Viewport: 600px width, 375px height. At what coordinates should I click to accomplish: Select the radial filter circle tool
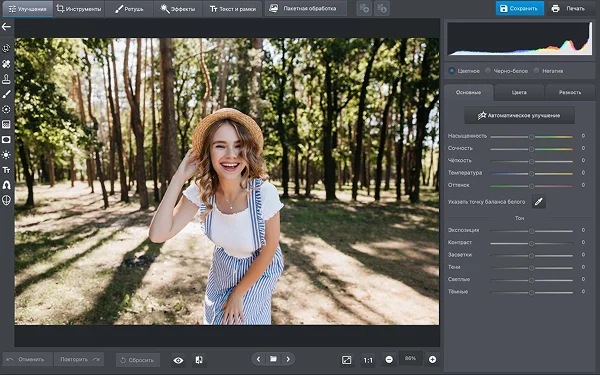pyautogui.click(x=6, y=109)
